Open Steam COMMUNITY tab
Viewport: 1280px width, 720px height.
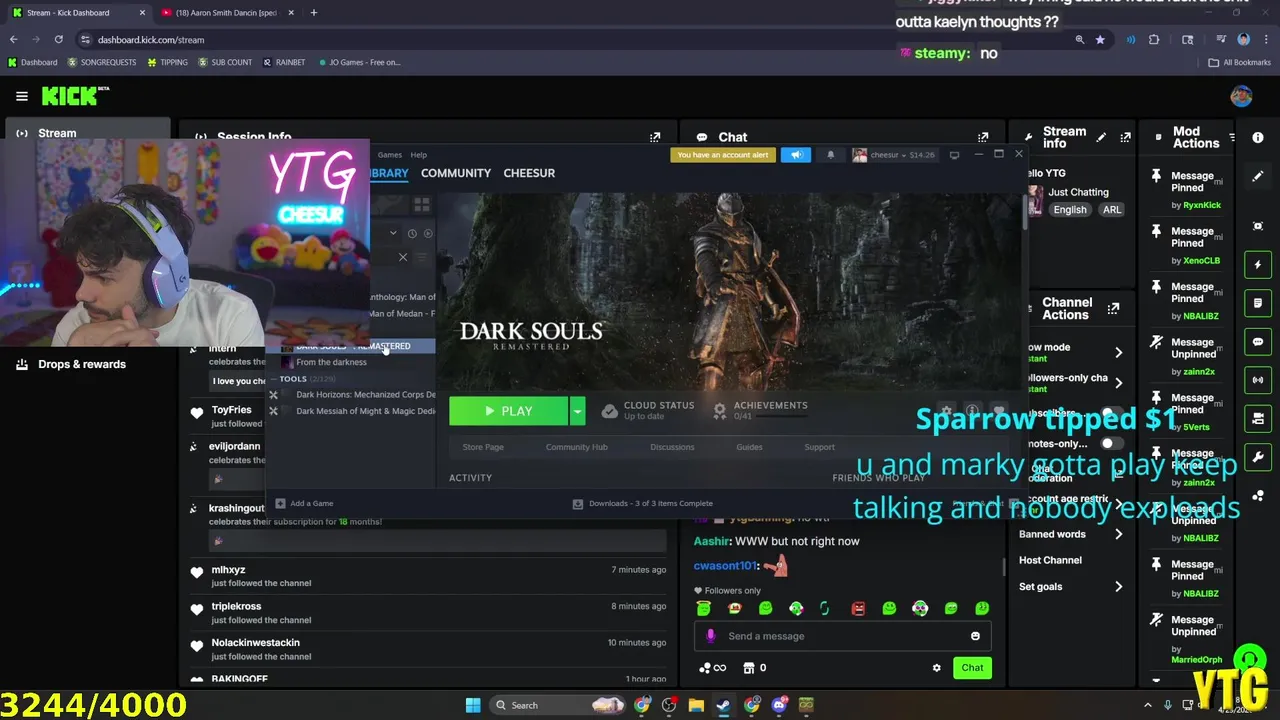click(456, 173)
